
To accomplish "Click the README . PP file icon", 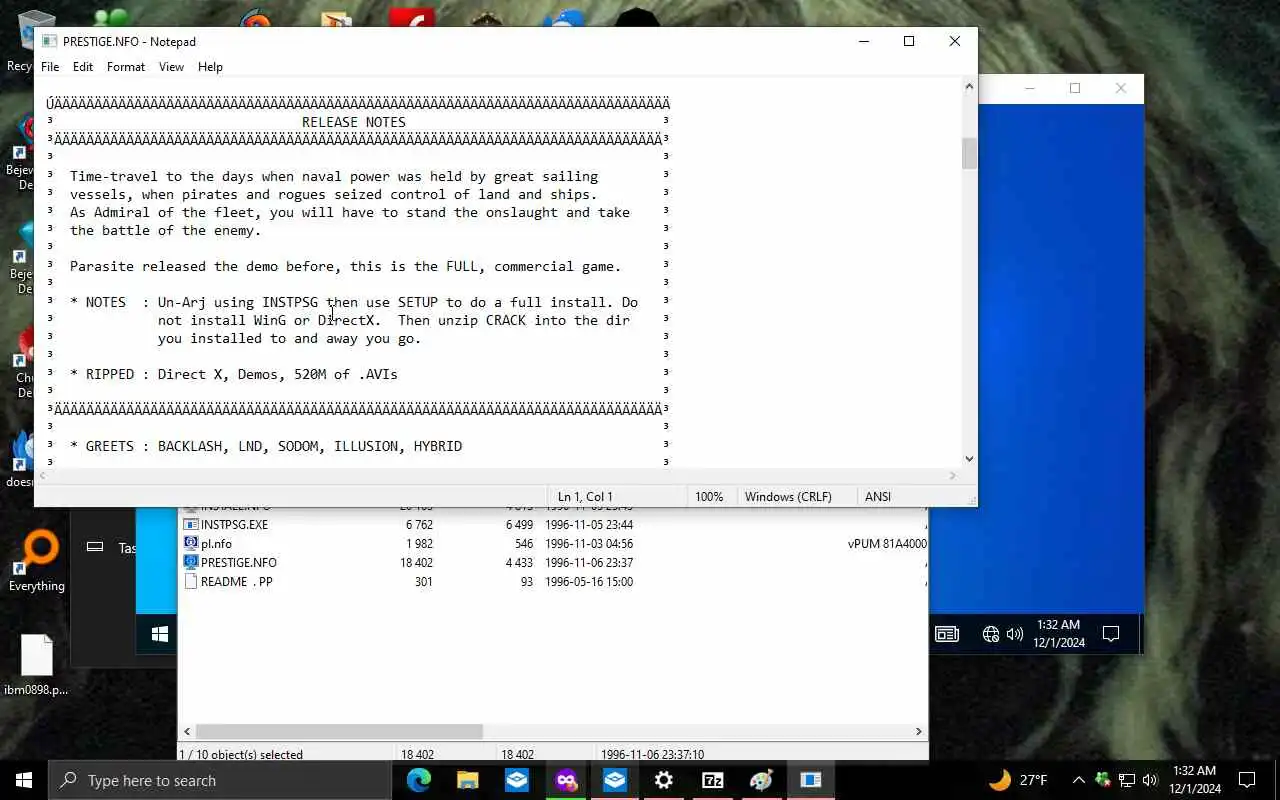I will pyautogui.click(x=191, y=581).
